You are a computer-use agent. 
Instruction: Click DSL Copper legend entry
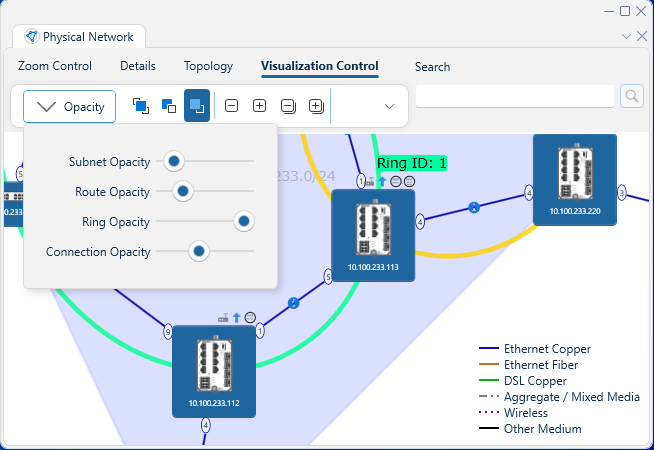pos(523,381)
